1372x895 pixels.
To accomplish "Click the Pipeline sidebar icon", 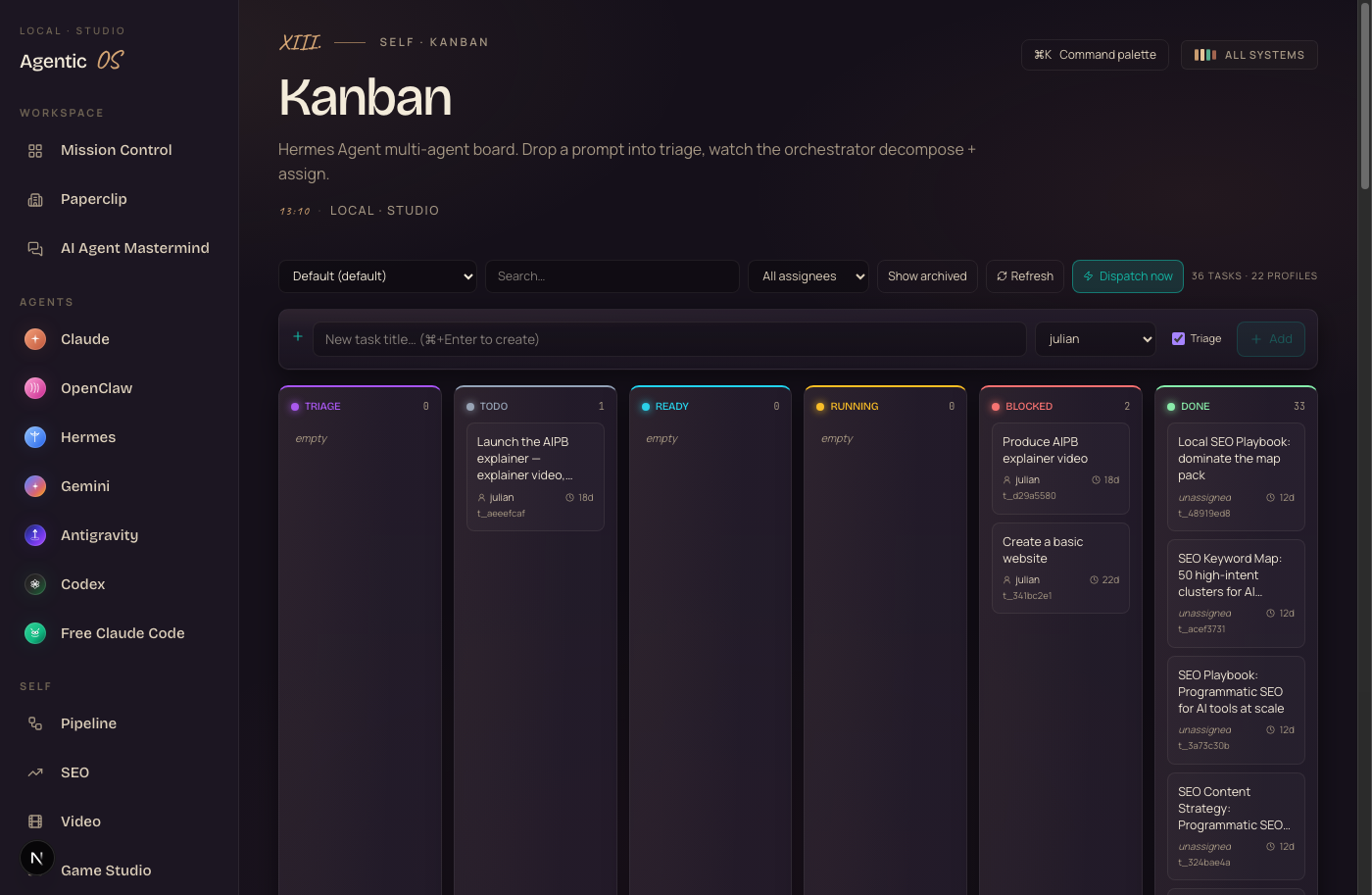I will 35,723.
